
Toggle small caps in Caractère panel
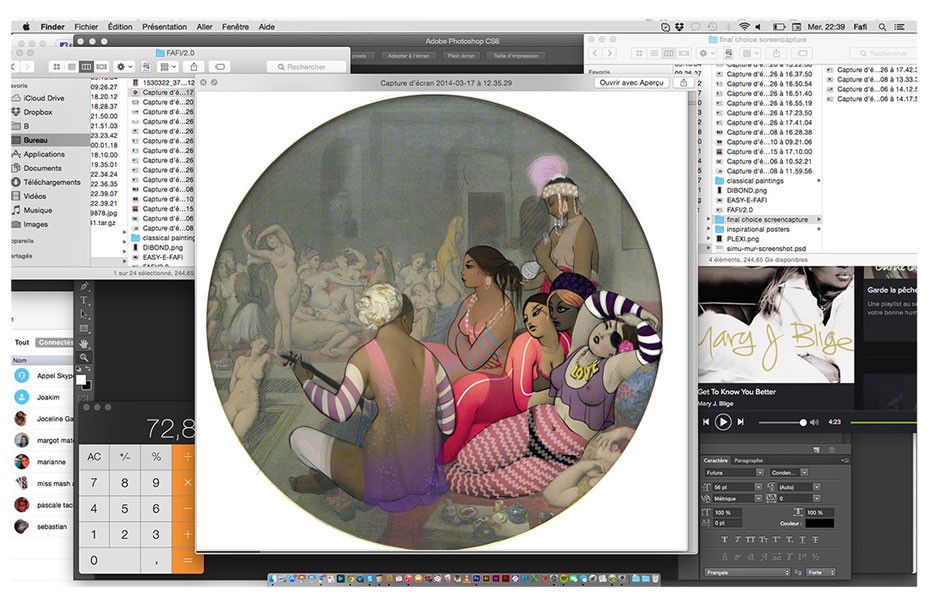763,540
